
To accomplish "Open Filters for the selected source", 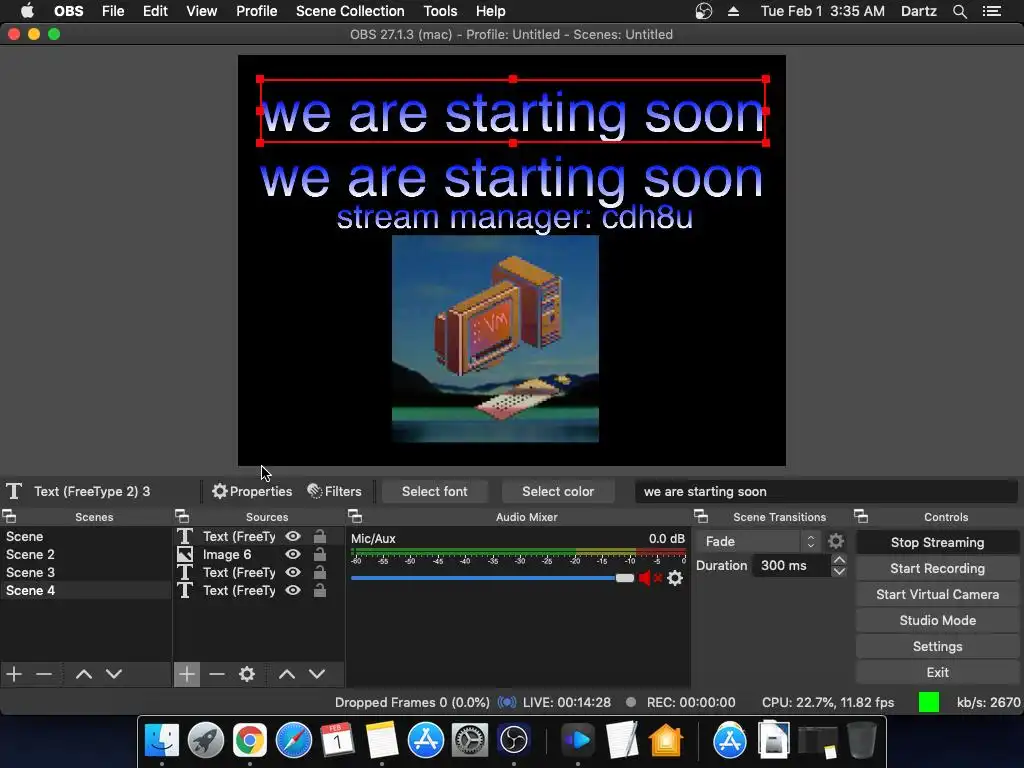I will (334, 491).
